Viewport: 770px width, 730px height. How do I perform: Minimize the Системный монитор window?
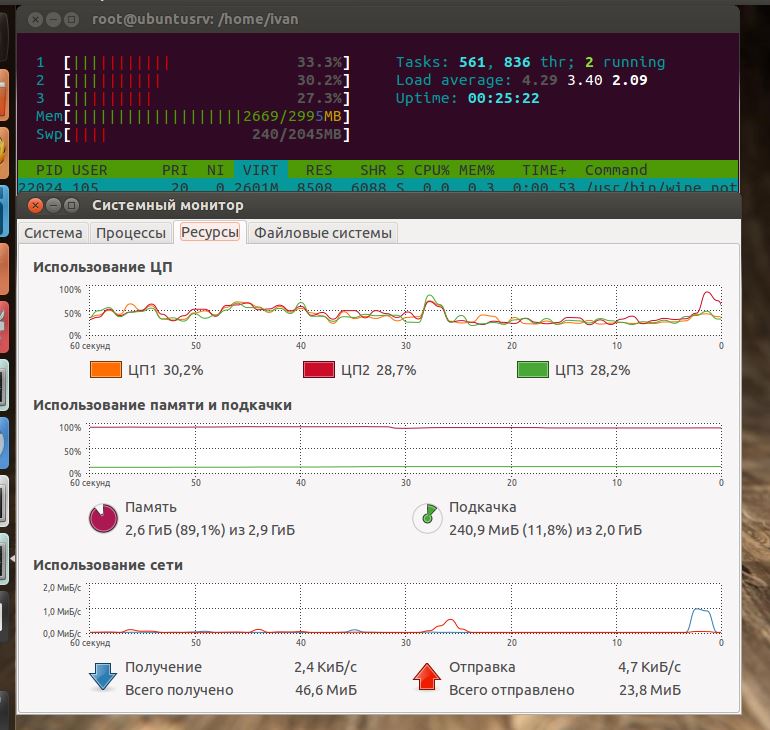(54, 205)
